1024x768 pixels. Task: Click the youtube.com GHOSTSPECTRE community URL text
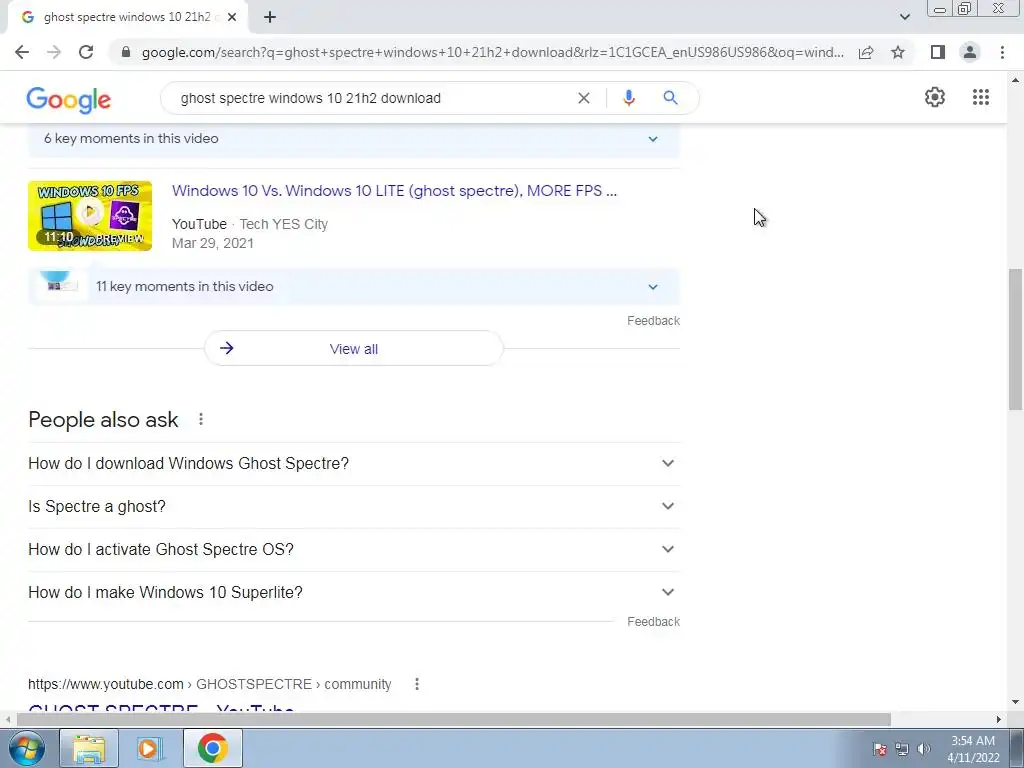(210, 684)
